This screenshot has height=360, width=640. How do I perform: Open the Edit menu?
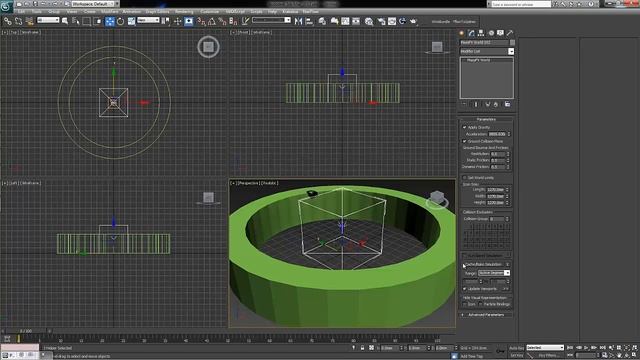coord(21,12)
